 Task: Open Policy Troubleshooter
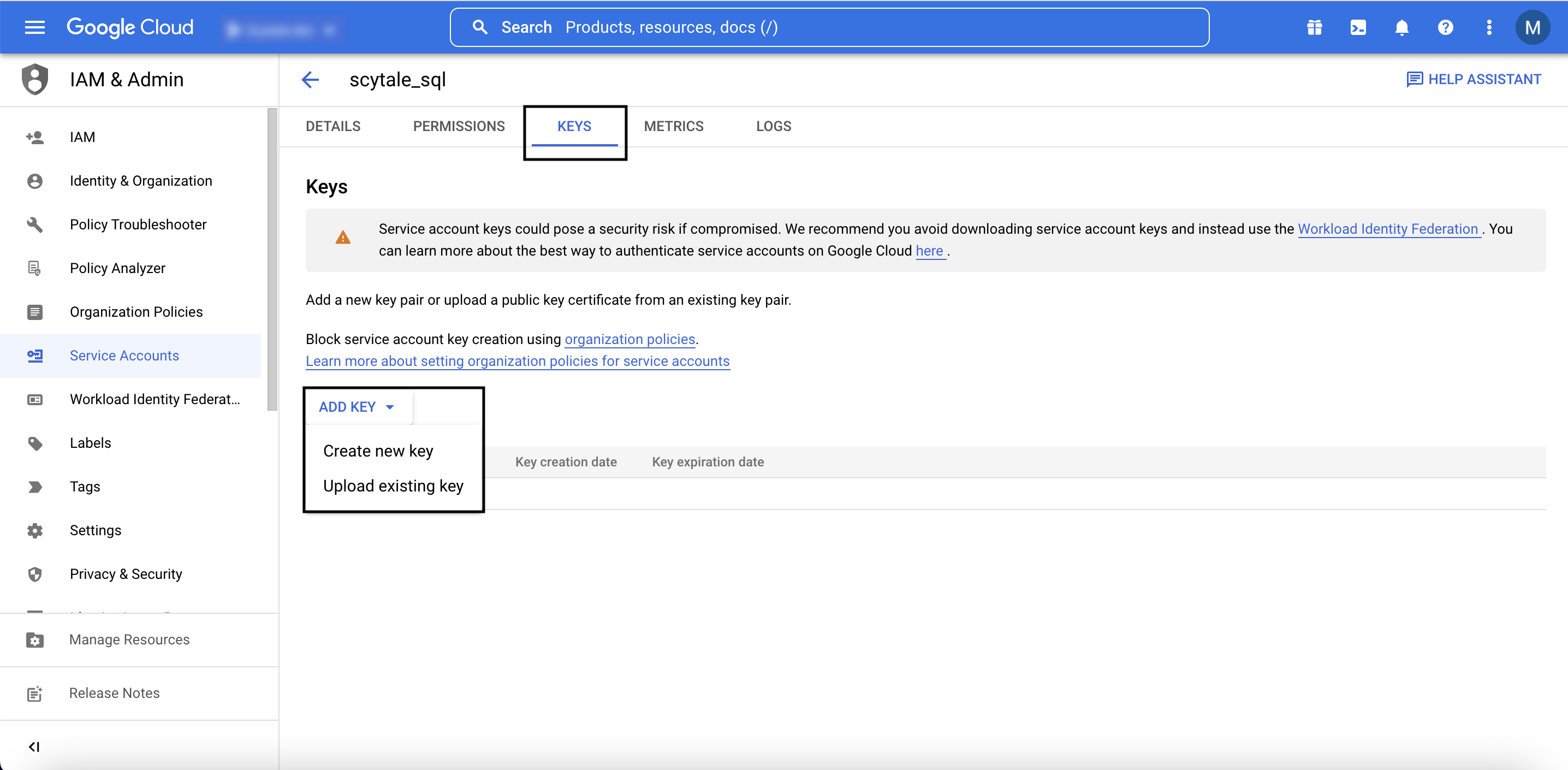pyautogui.click(x=130, y=224)
